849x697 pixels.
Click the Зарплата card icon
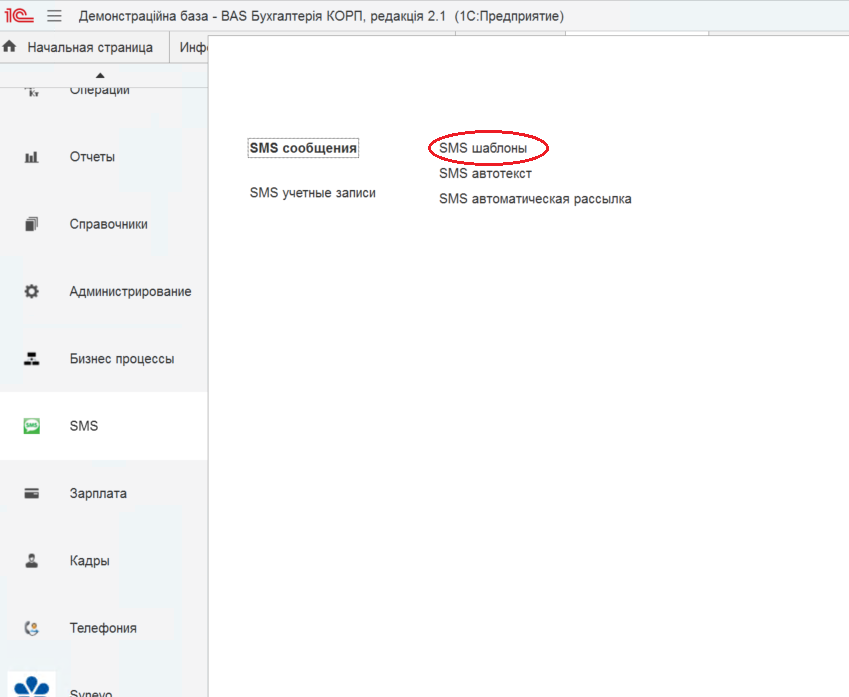pyautogui.click(x=31, y=493)
